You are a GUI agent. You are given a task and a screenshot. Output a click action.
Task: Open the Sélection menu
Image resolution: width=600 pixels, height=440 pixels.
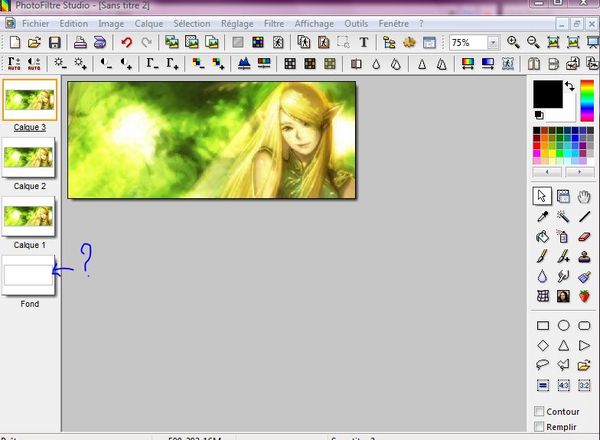tap(192, 24)
